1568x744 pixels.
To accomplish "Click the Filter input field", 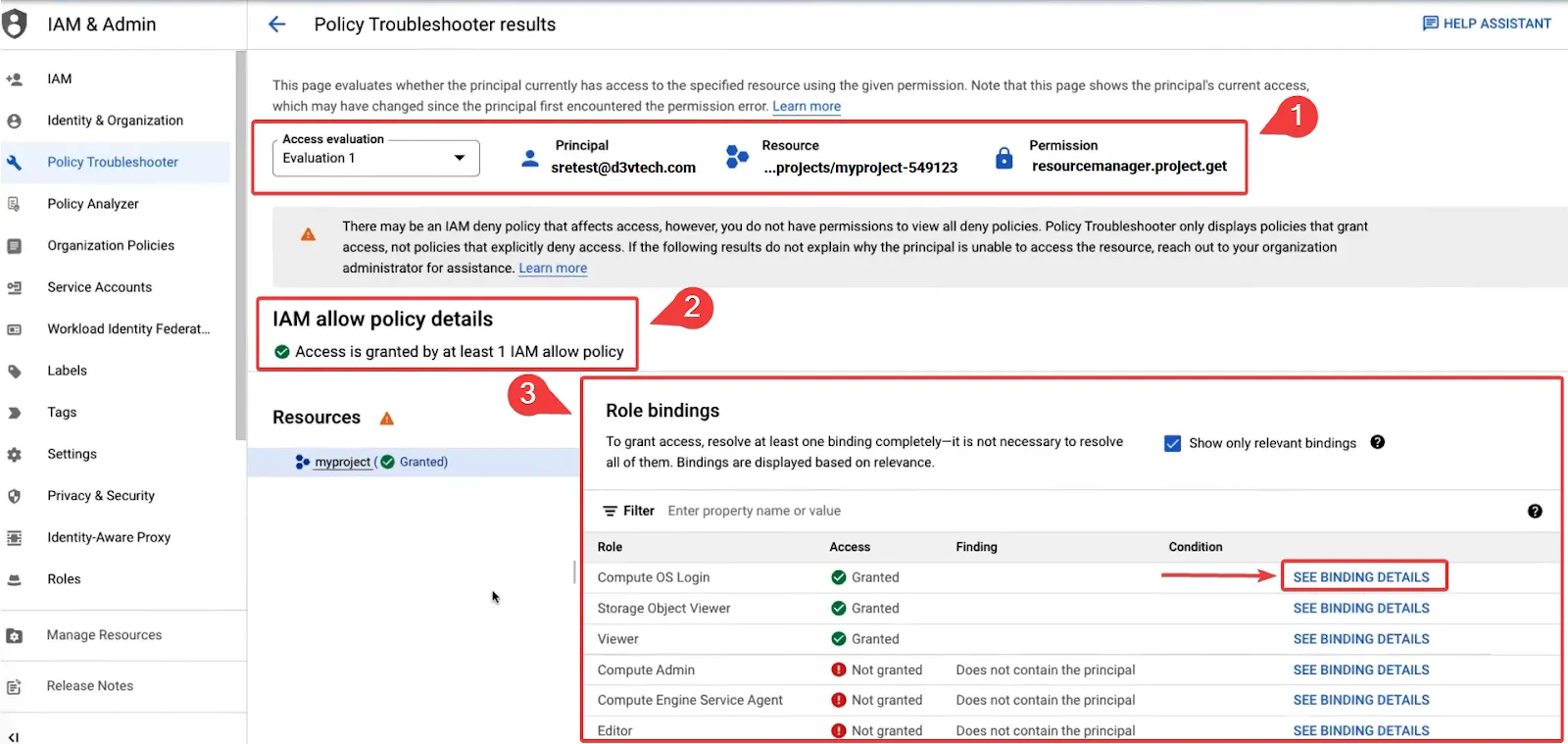I will point(1088,511).
